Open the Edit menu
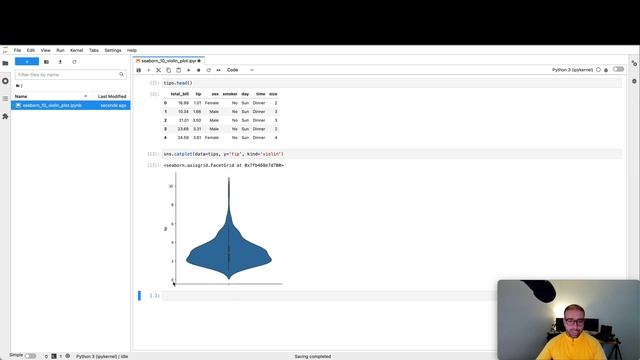The image size is (640, 360). (x=31, y=50)
